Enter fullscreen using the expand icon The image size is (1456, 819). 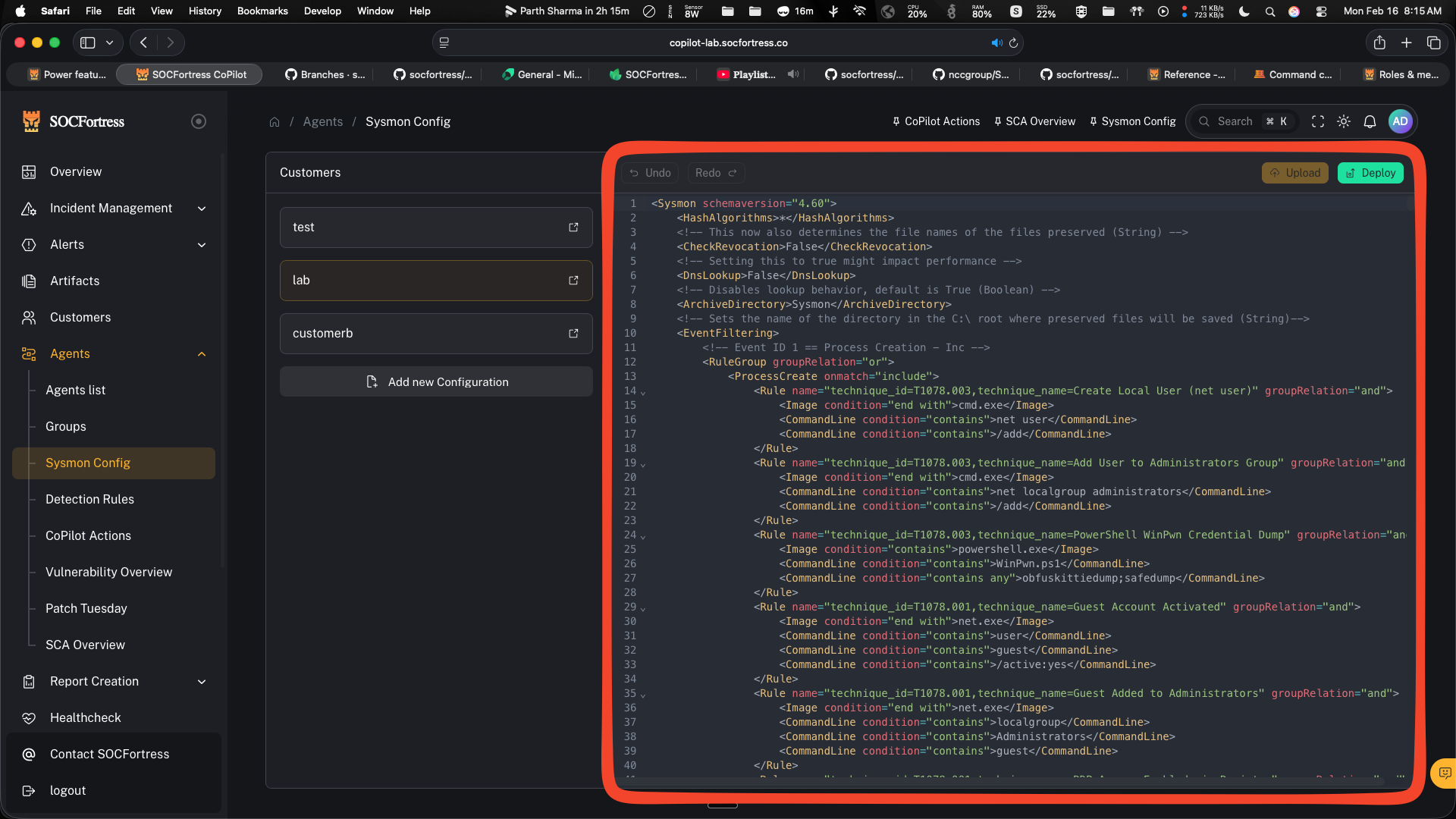coord(1317,121)
